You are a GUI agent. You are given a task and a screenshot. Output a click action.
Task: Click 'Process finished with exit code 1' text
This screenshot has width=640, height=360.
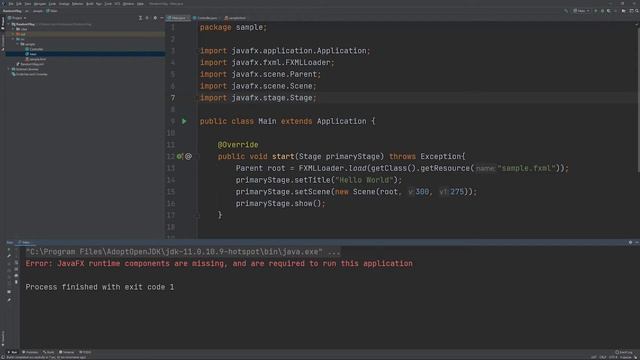(100, 287)
